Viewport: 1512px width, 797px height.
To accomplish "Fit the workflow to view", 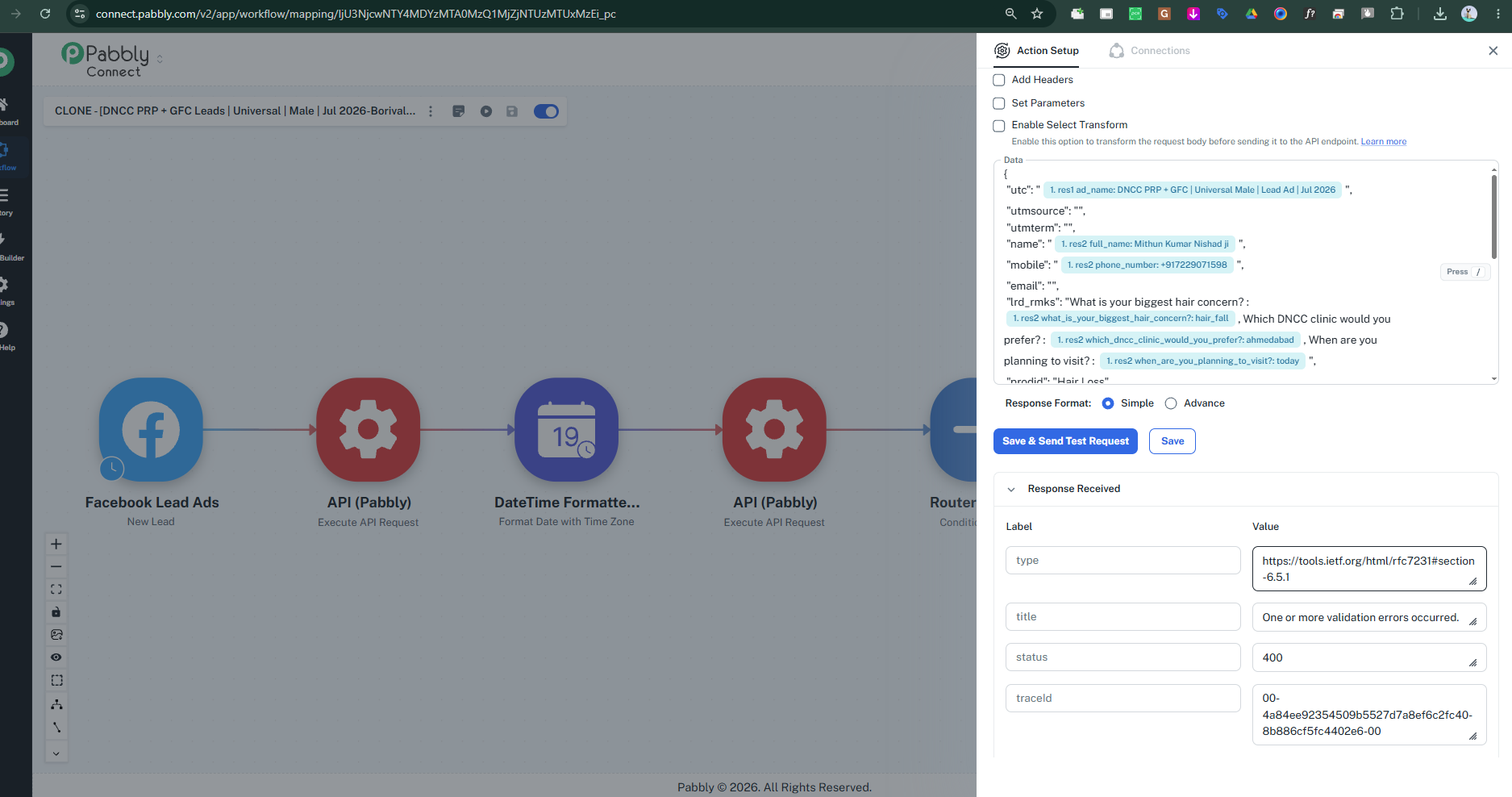I will 56,590.
